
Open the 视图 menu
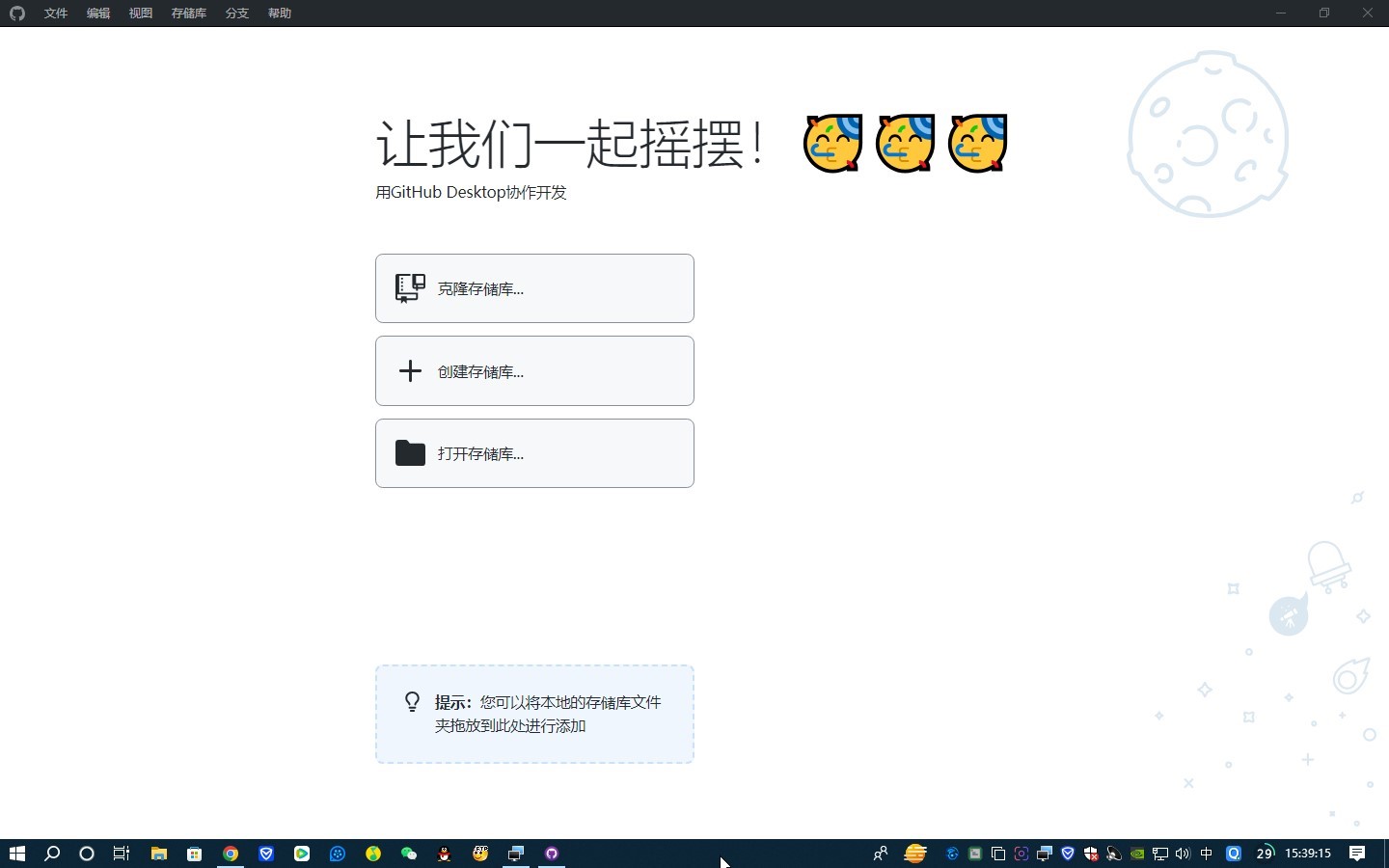click(141, 14)
